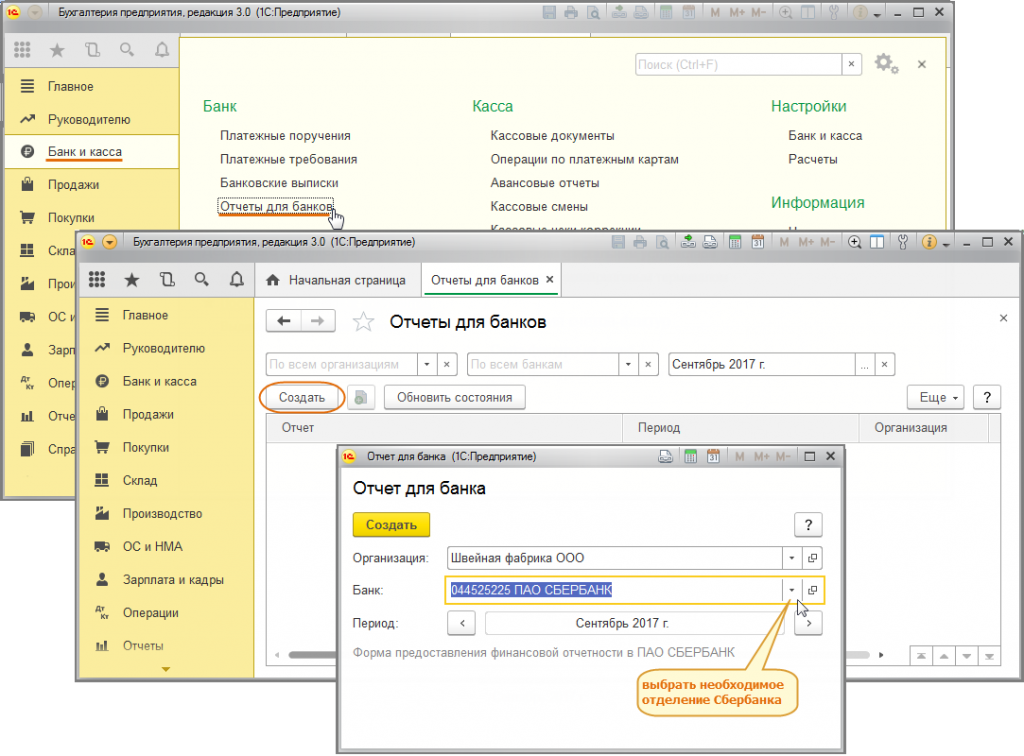Open favorites star in background window toolbar
This screenshot has width=1024, height=756.
pyautogui.click(x=57, y=50)
